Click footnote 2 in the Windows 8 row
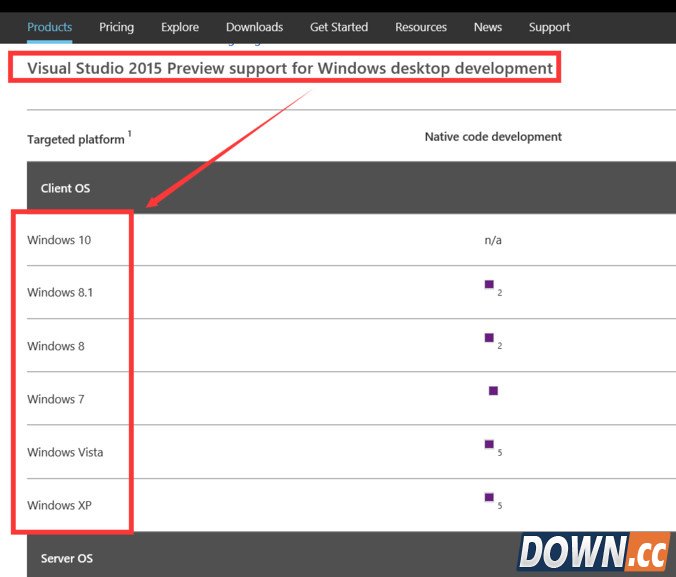The height and width of the screenshot is (577, 676). click(500, 346)
